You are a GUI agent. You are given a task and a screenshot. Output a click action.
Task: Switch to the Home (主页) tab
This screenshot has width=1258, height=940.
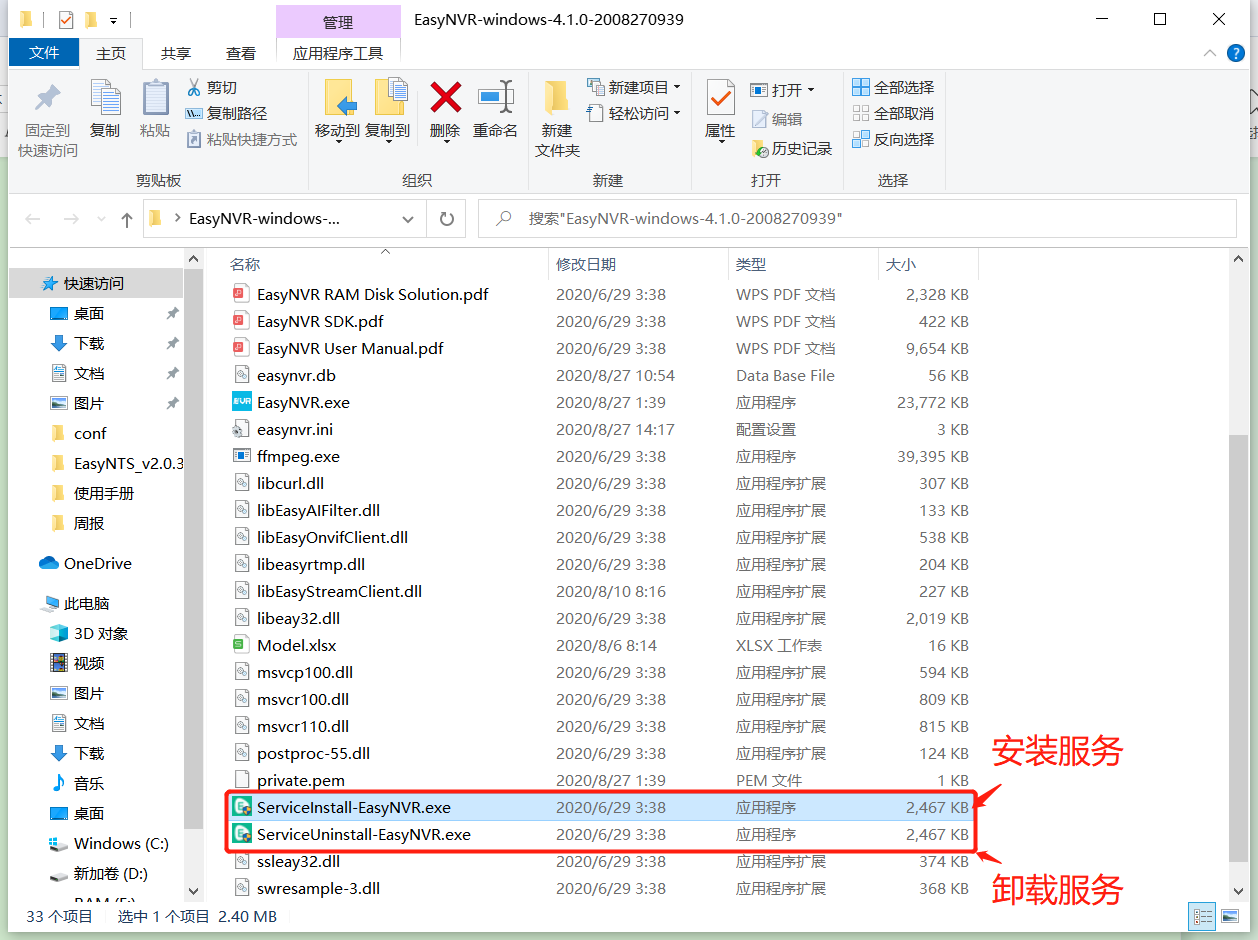(111, 53)
